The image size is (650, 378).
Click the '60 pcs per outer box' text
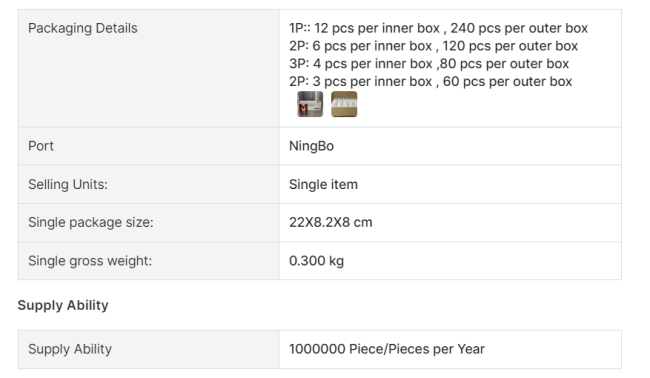click(x=507, y=82)
